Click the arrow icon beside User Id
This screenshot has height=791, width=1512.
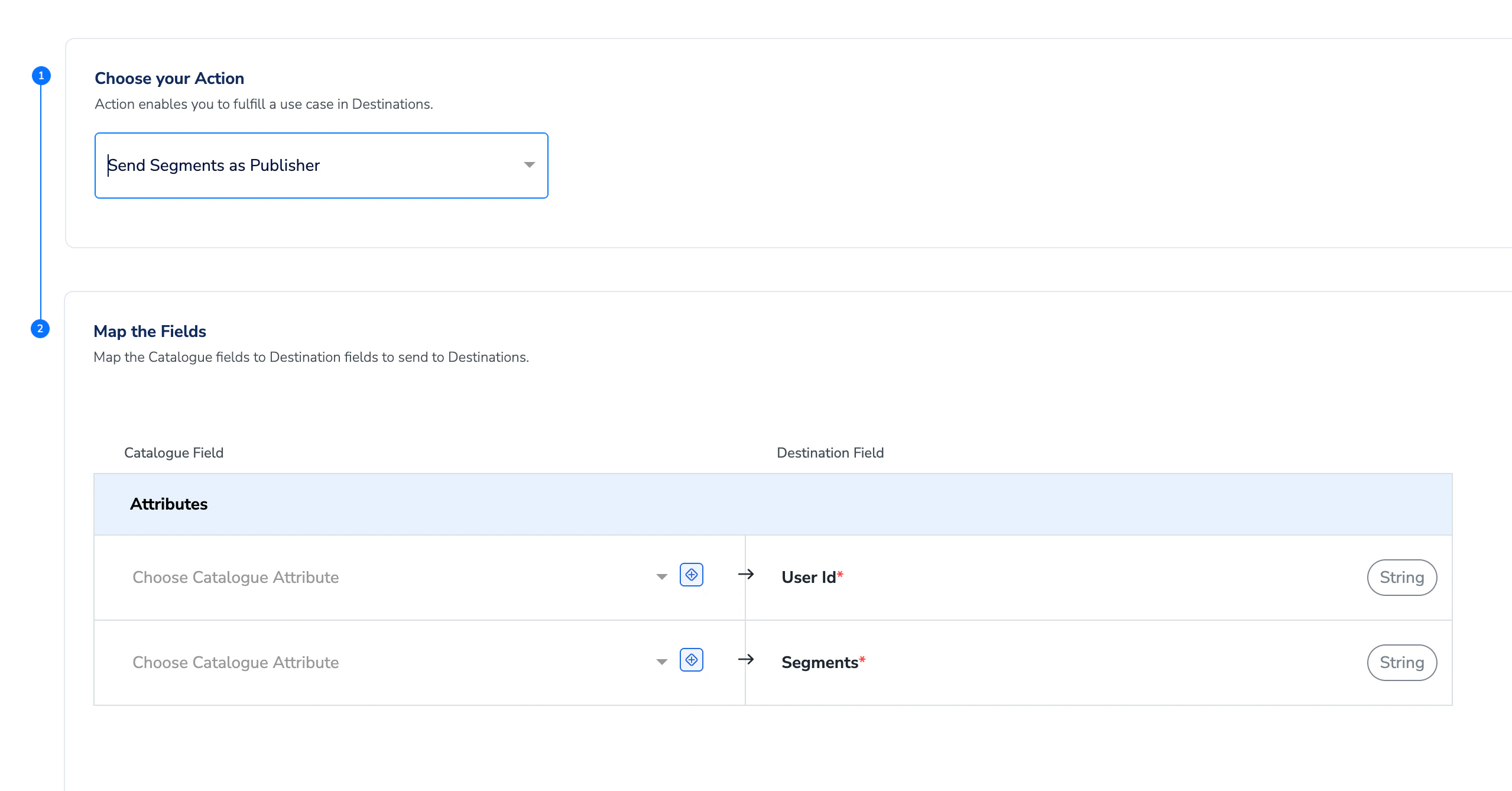coord(746,574)
